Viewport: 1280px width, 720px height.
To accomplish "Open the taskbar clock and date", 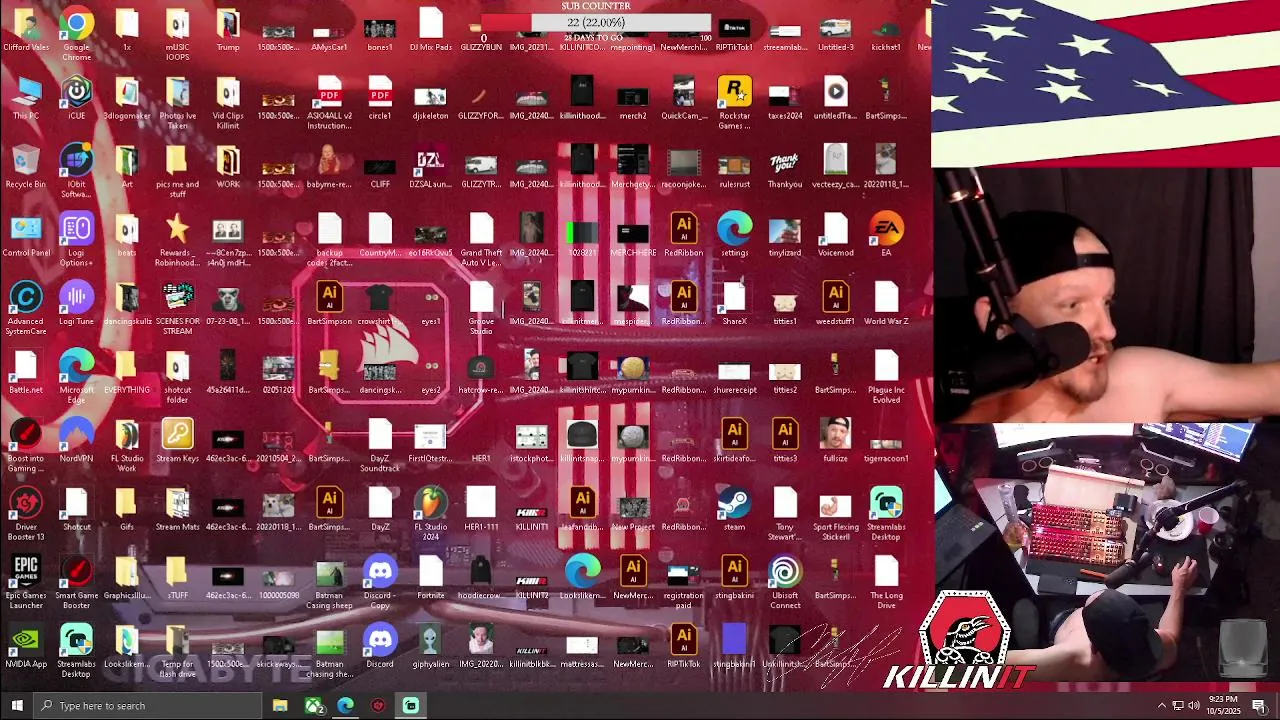I will (1223, 706).
